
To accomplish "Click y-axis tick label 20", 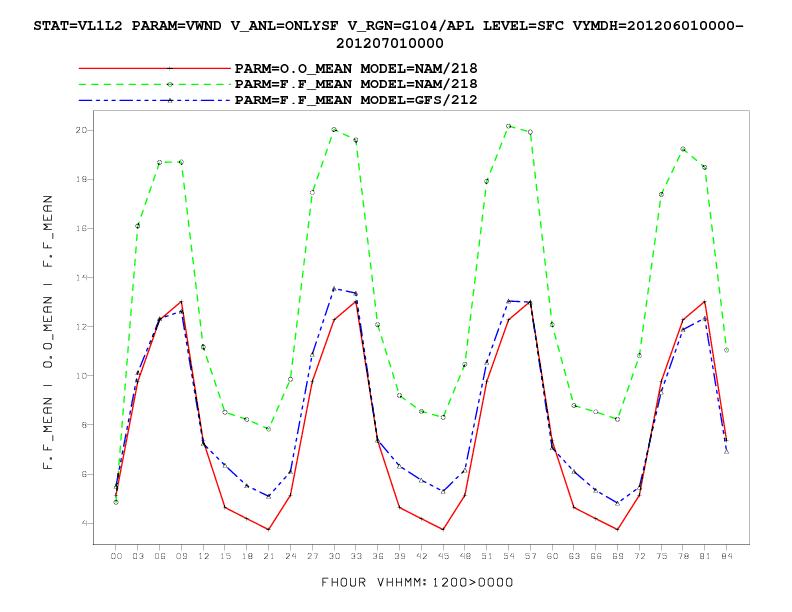I will pyautogui.click(x=81, y=130).
